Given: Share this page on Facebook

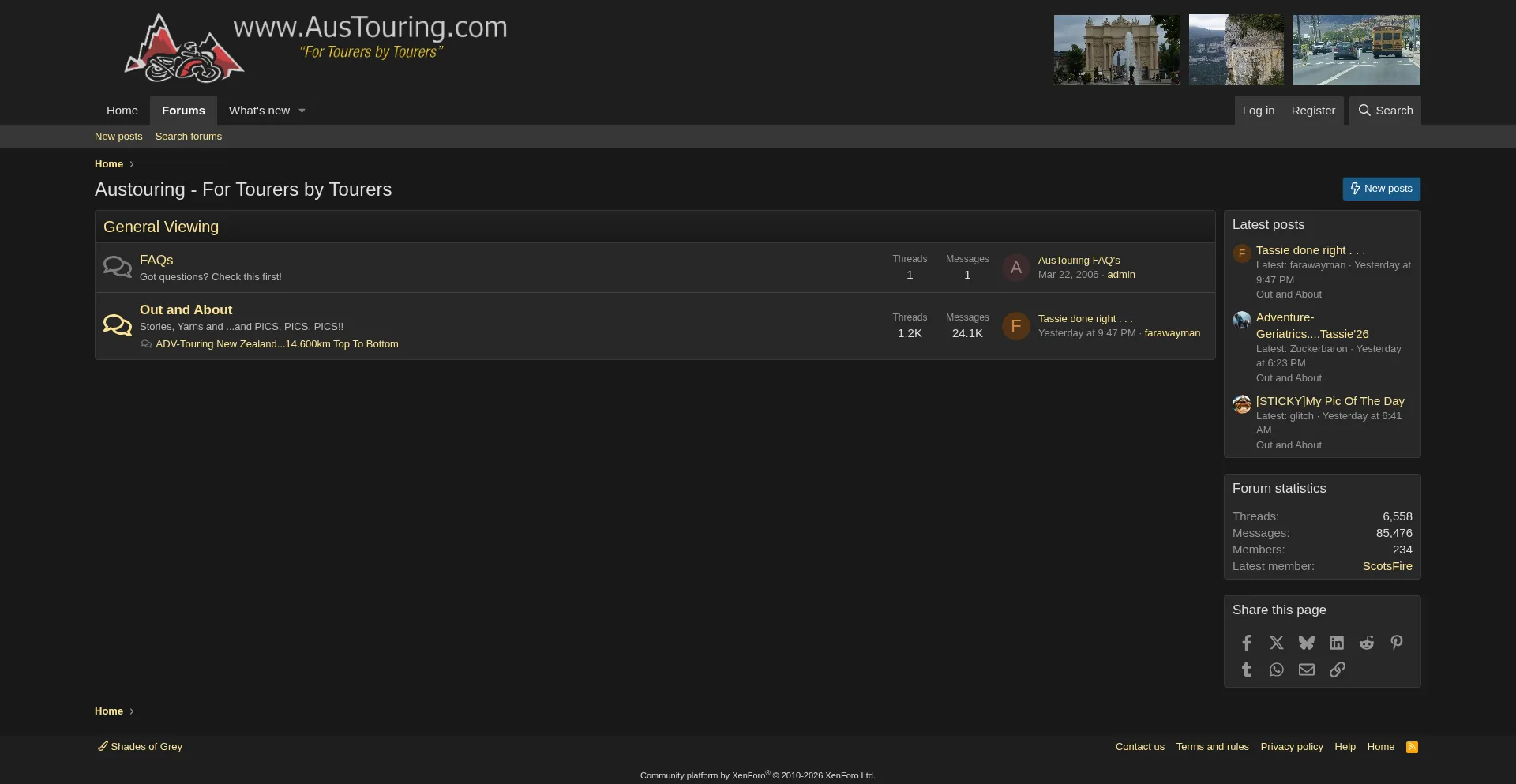Looking at the screenshot, I should pos(1246,643).
